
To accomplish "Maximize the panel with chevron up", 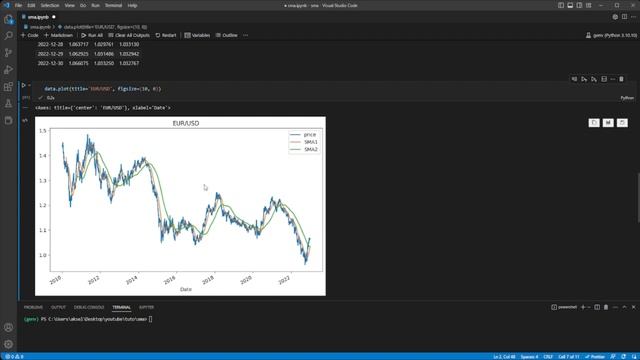I will click(624, 307).
